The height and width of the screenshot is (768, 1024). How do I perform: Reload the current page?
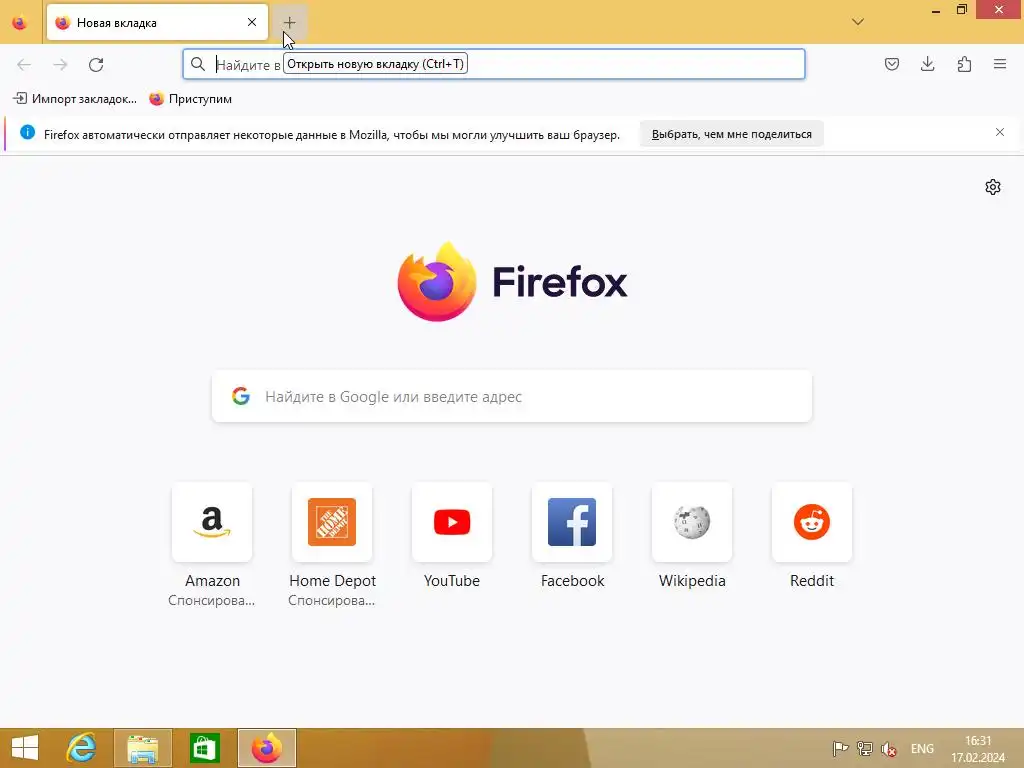click(x=96, y=65)
